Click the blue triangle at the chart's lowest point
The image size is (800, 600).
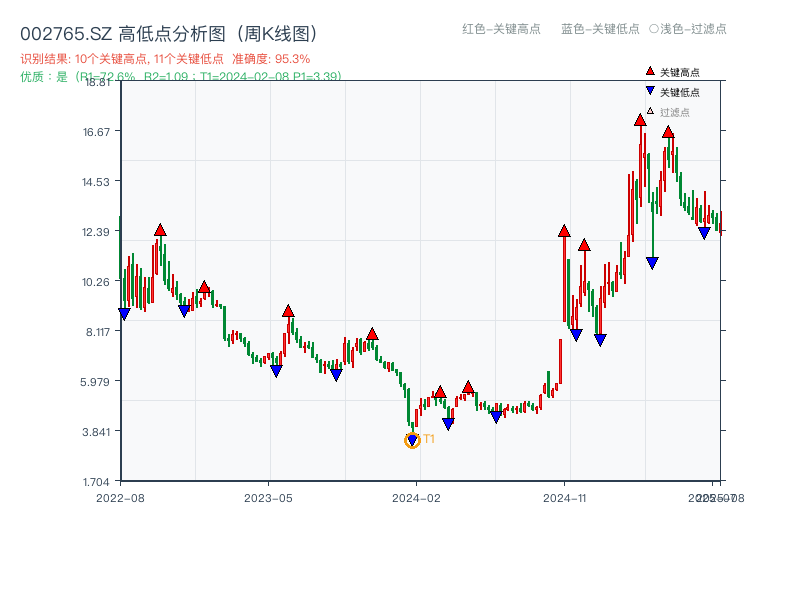click(x=411, y=438)
